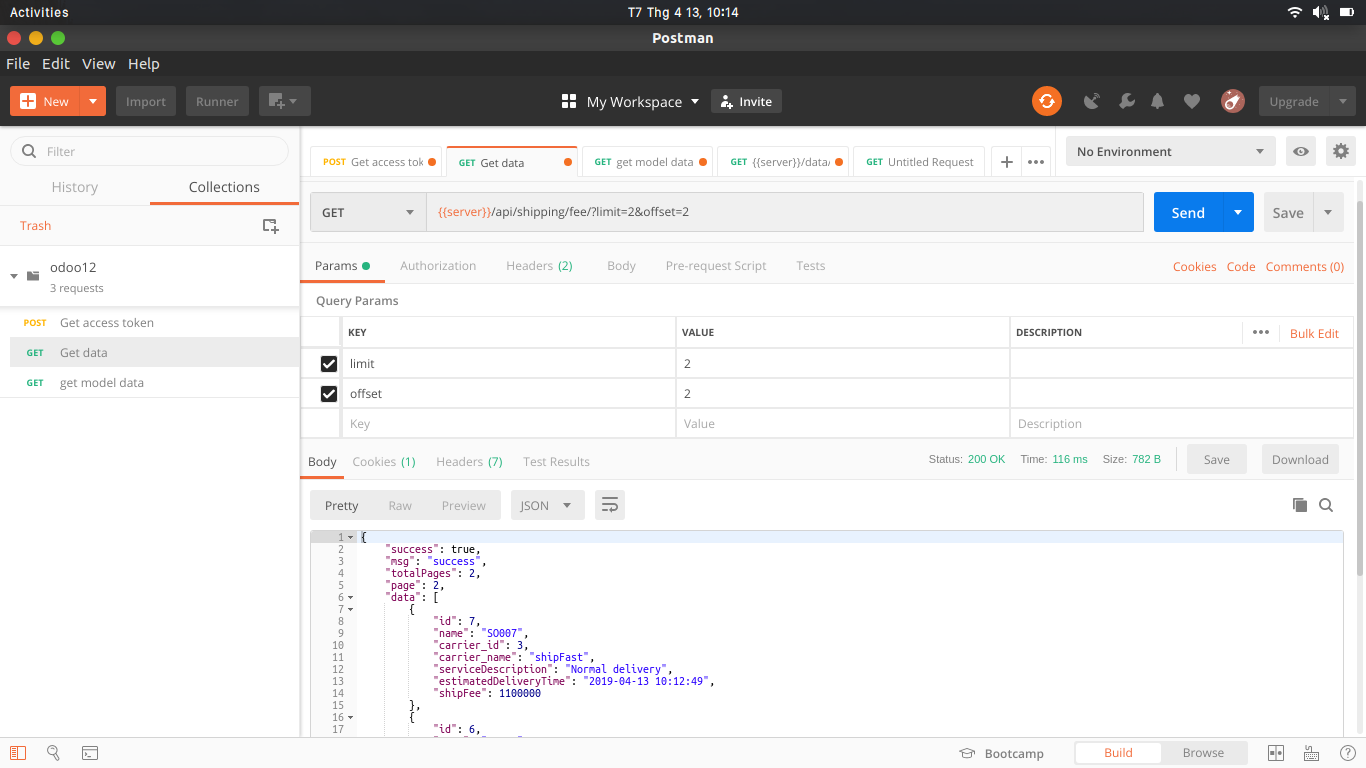Open manage environments gear icon
Image resolution: width=1366 pixels, height=768 pixels.
point(1341,152)
